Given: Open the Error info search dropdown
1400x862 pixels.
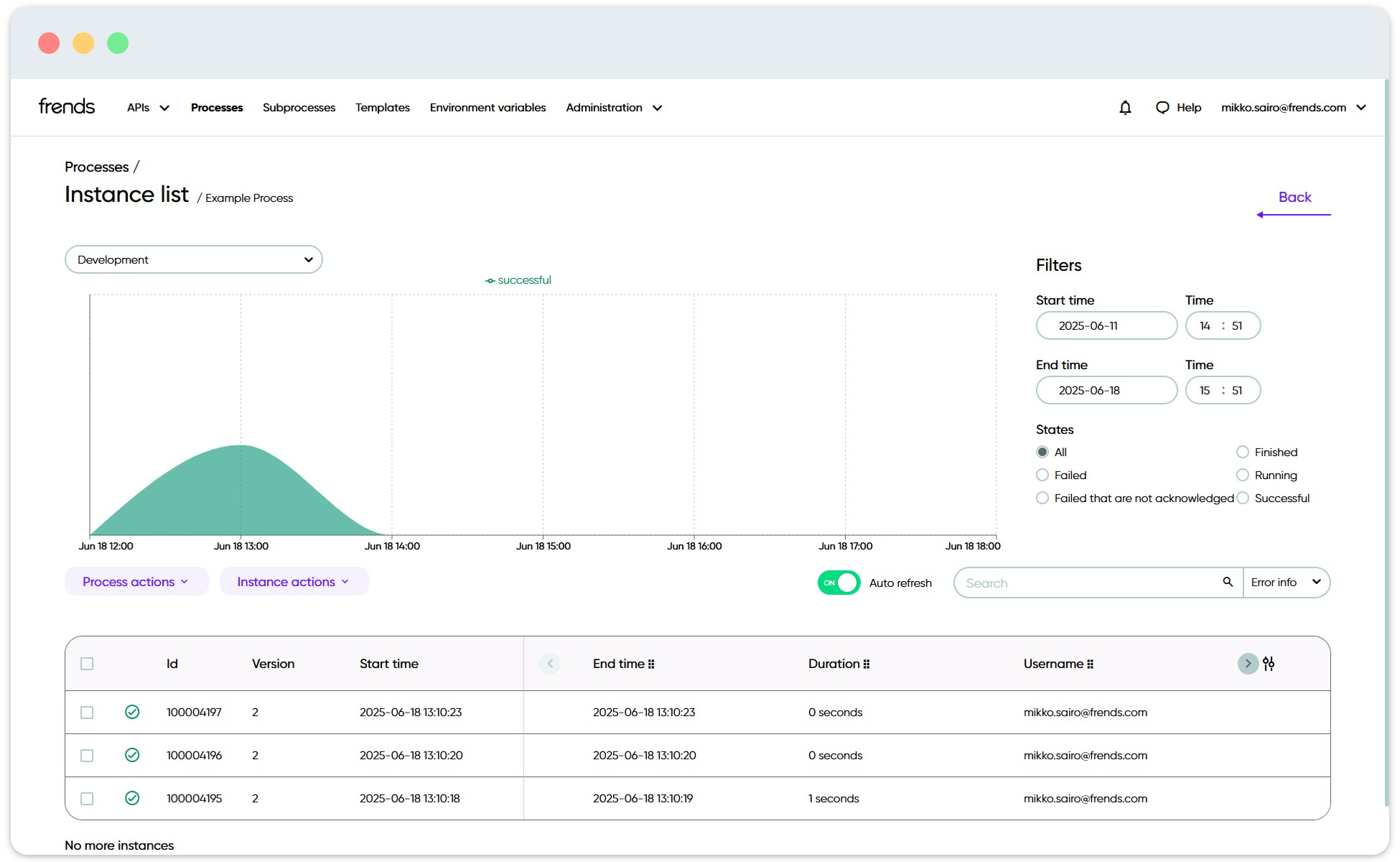Looking at the screenshot, I should (x=1286, y=583).
